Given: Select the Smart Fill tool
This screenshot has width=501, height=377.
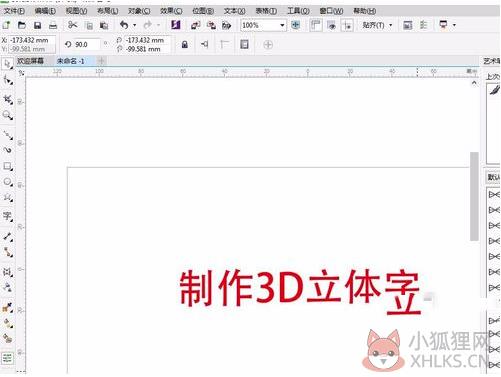Looking at the screenshot, I should [x=7, y=339].
